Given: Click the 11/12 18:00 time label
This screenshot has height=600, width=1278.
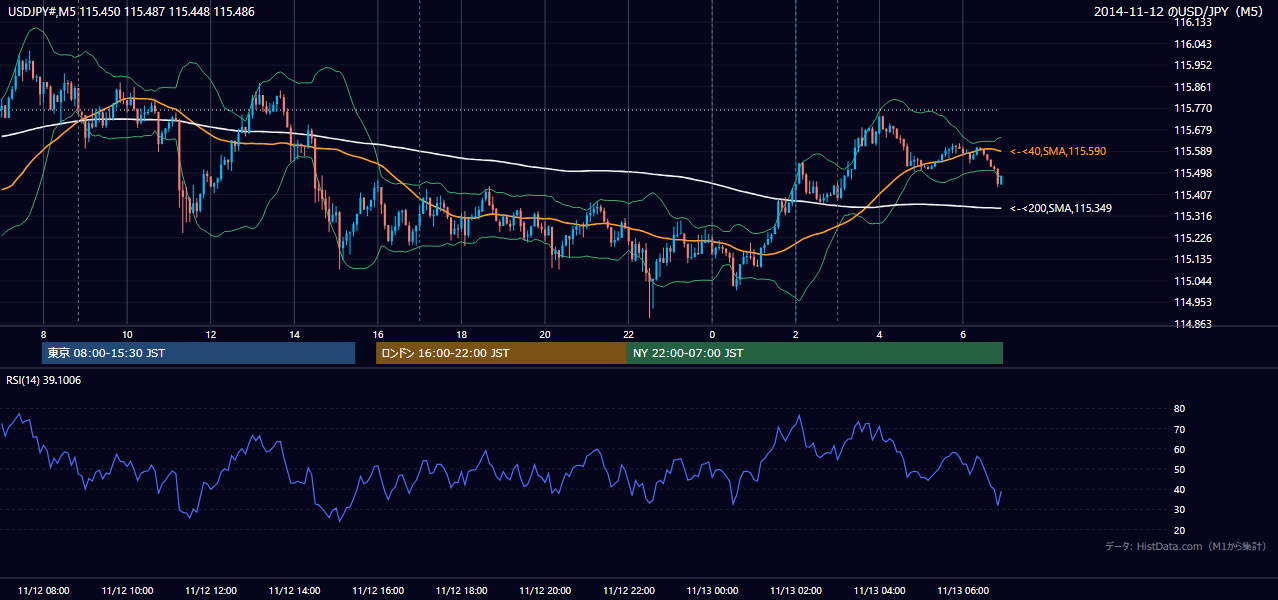Looking at the screenshot, I should (x=461, y=591).
